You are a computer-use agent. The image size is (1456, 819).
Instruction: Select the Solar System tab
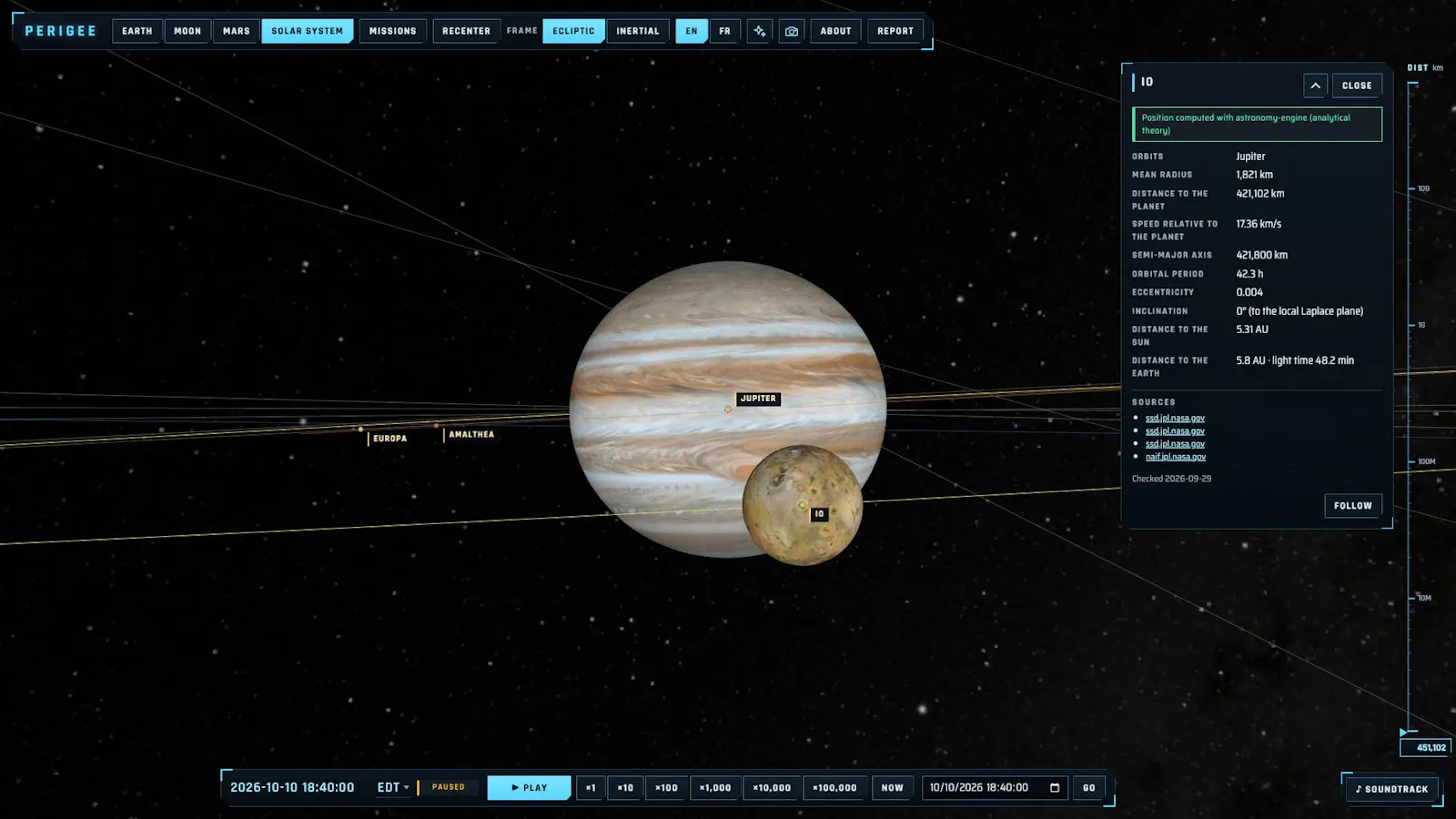[x=308, y=31]
